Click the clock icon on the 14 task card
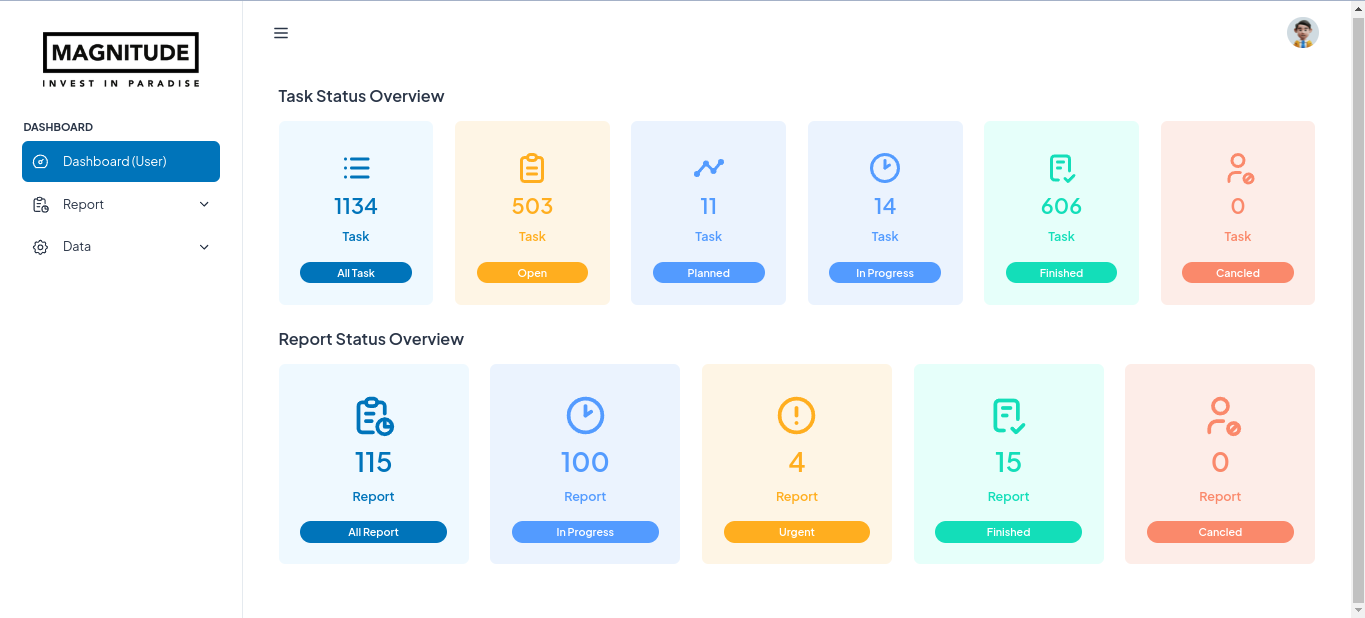This screenshot has width=1365, height=618. [885, 167]
